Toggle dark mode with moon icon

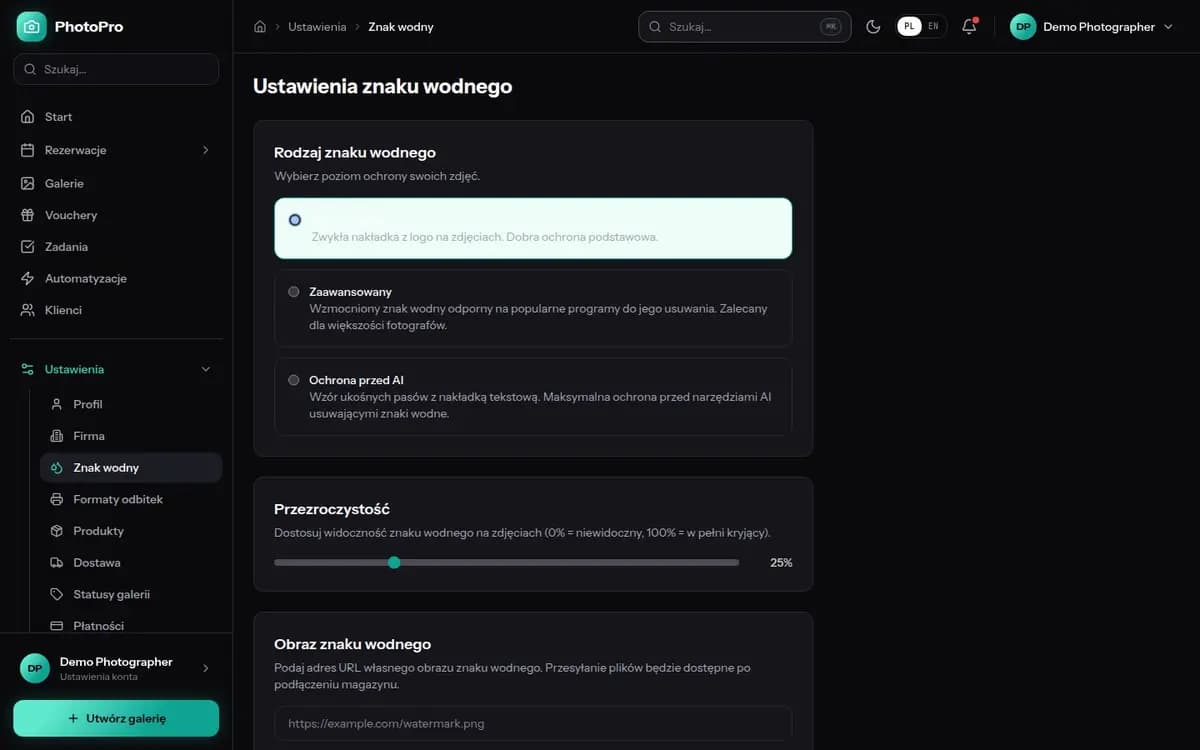[x=873, y=27]
